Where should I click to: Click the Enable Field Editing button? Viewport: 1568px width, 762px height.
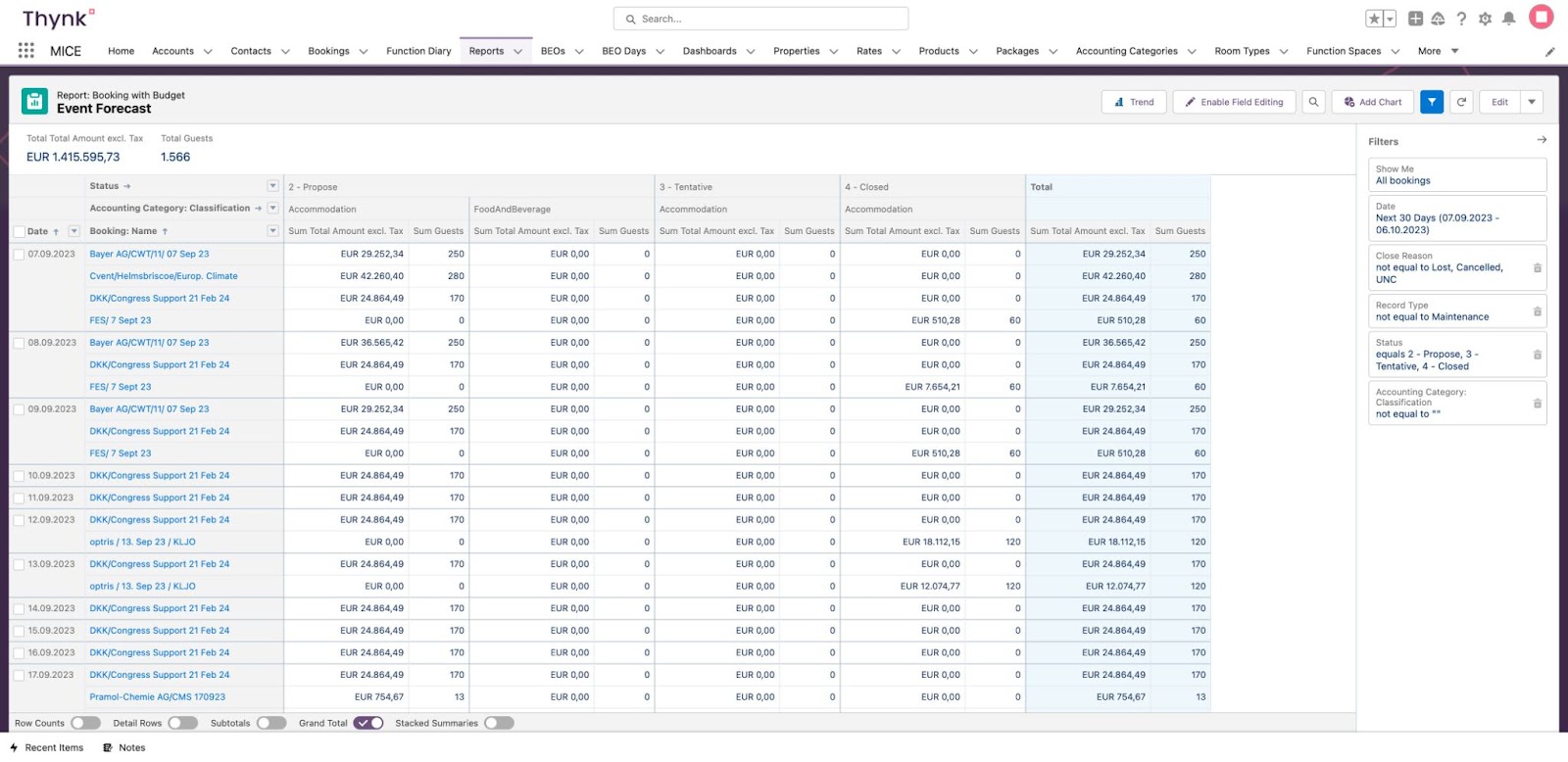(1234, 102)
